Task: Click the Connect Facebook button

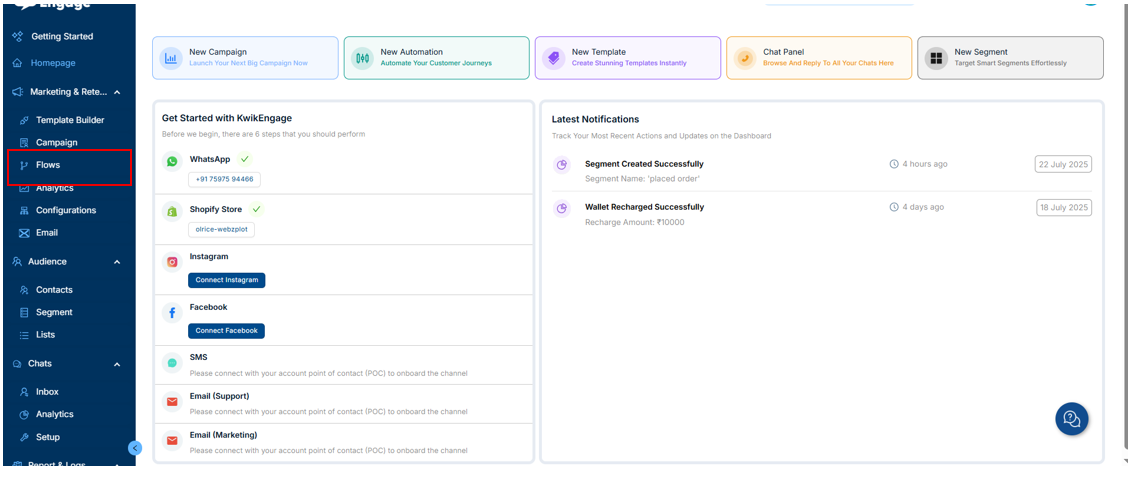Action: click(x=226, y=331)
